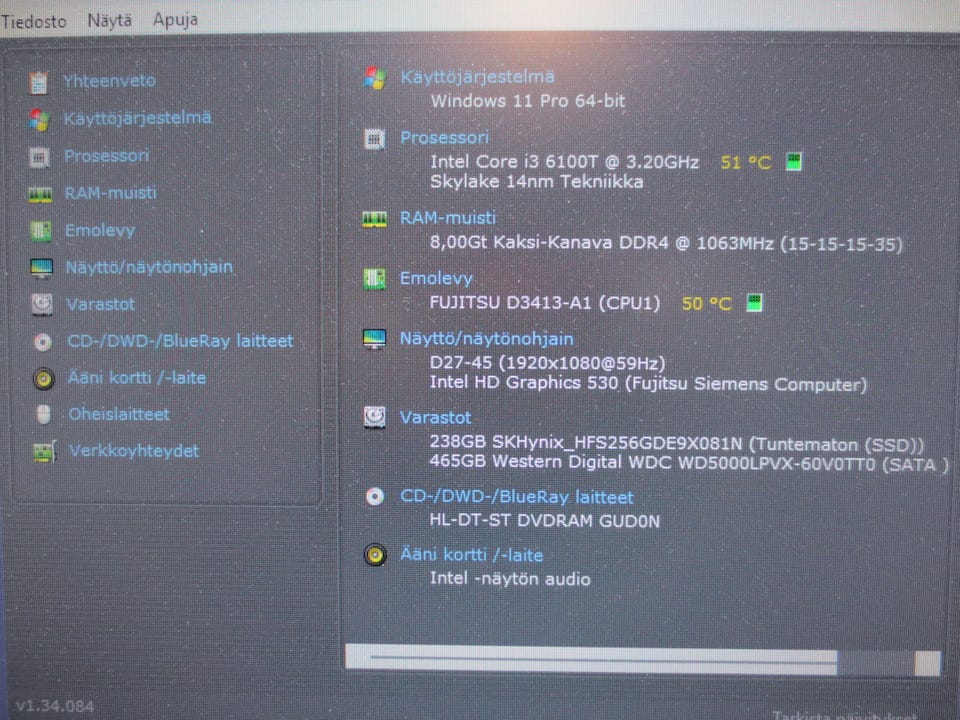Click the Prosessori heading link in summary
960x720 pixels.
click(444, 138)
